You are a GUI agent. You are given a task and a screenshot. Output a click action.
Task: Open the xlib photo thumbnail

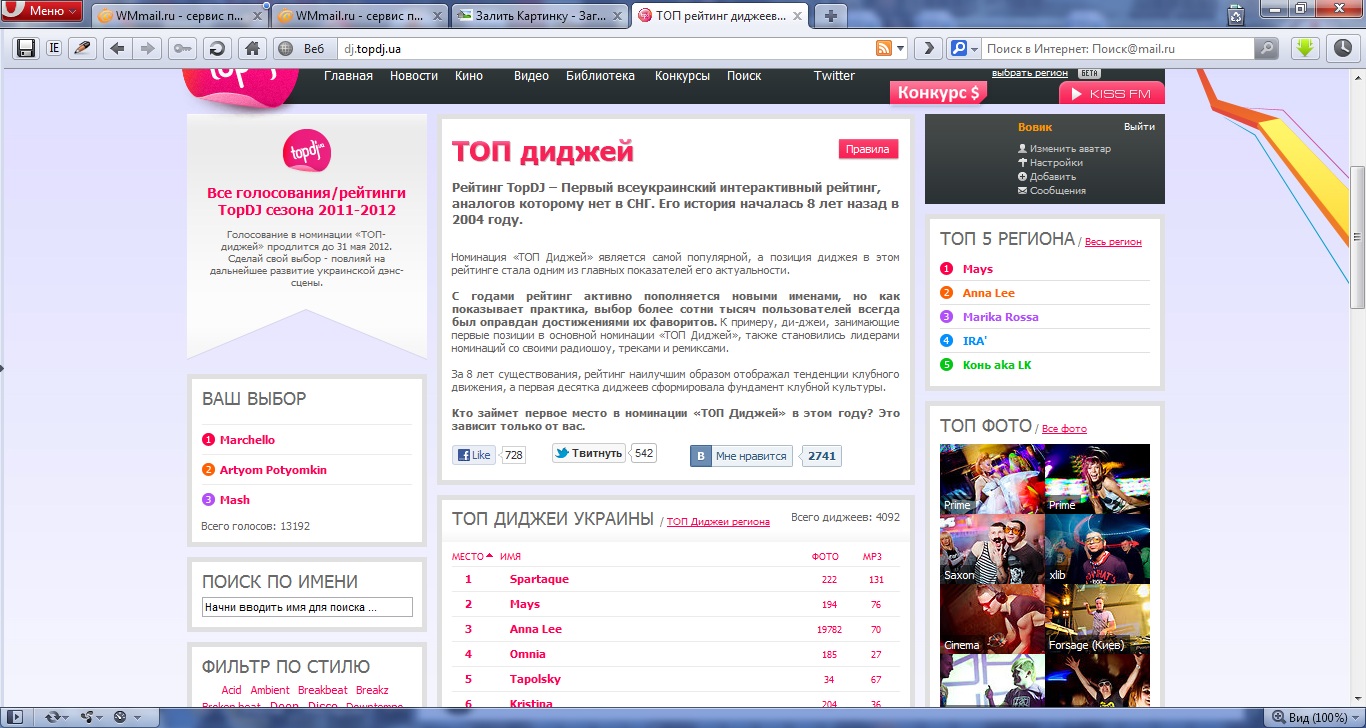1097,549
